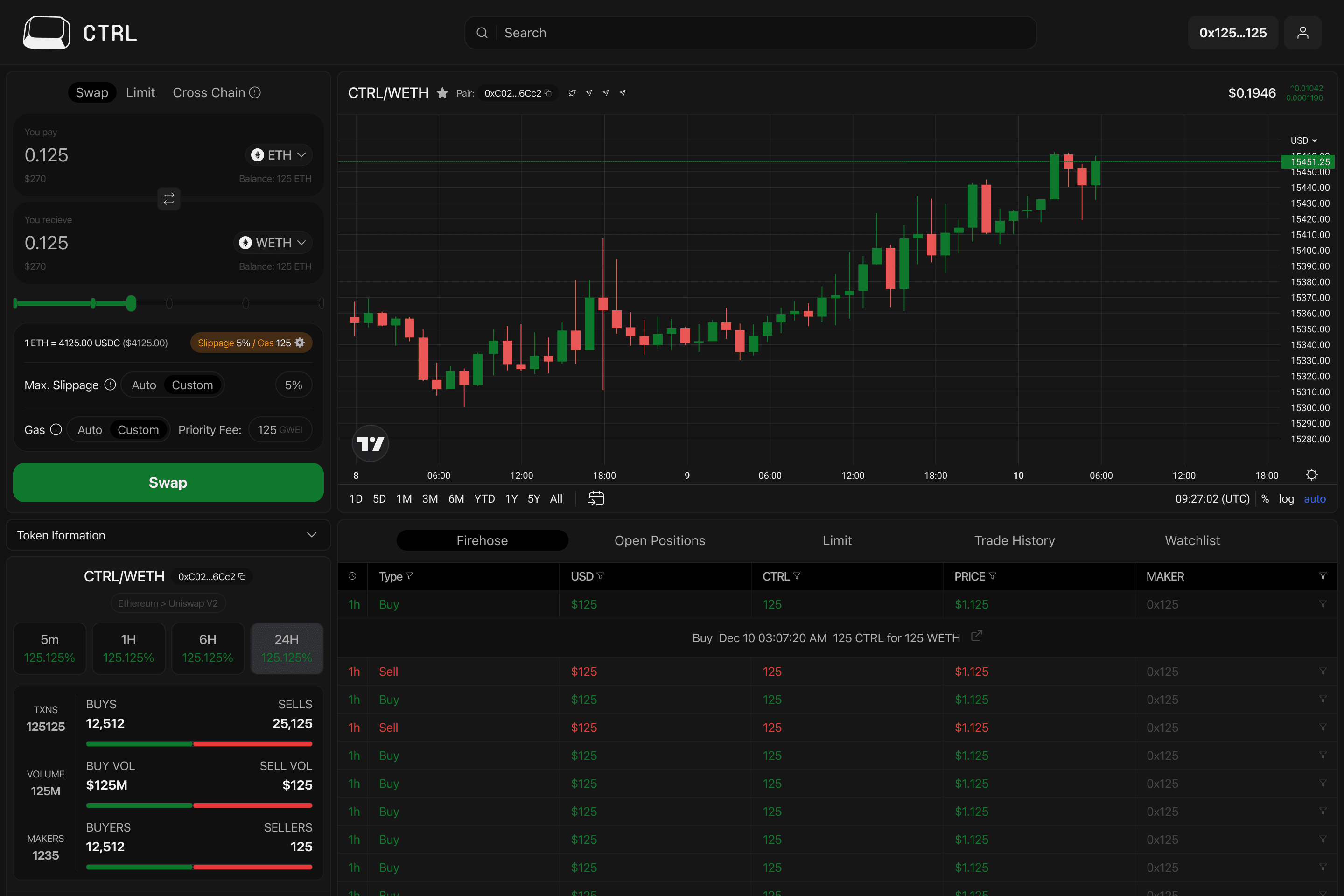Select the 1H stats timeframe
This screenshot has width=1344, height=896.
[x=129, y=649]
